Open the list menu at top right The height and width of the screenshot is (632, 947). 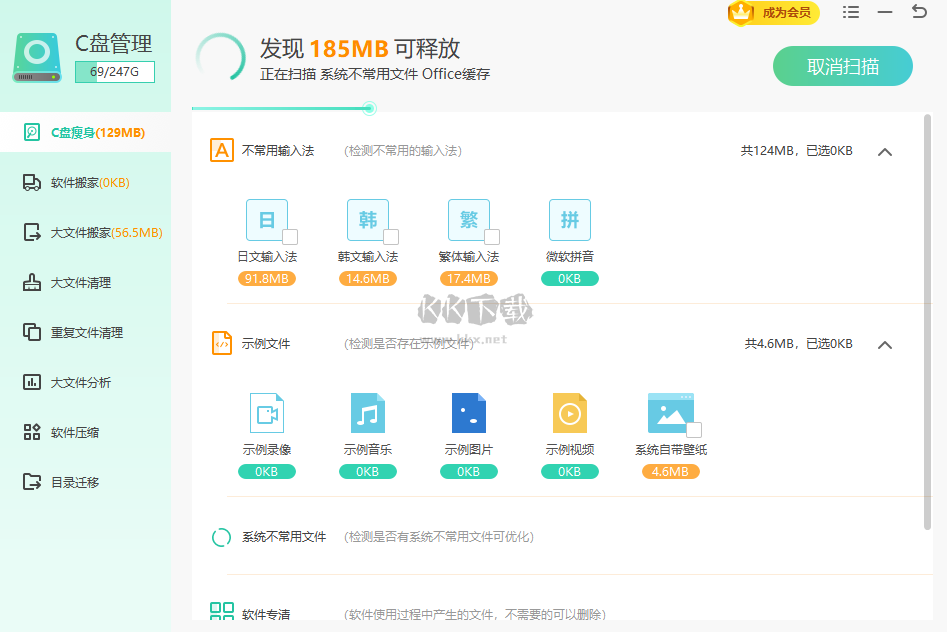852,12
